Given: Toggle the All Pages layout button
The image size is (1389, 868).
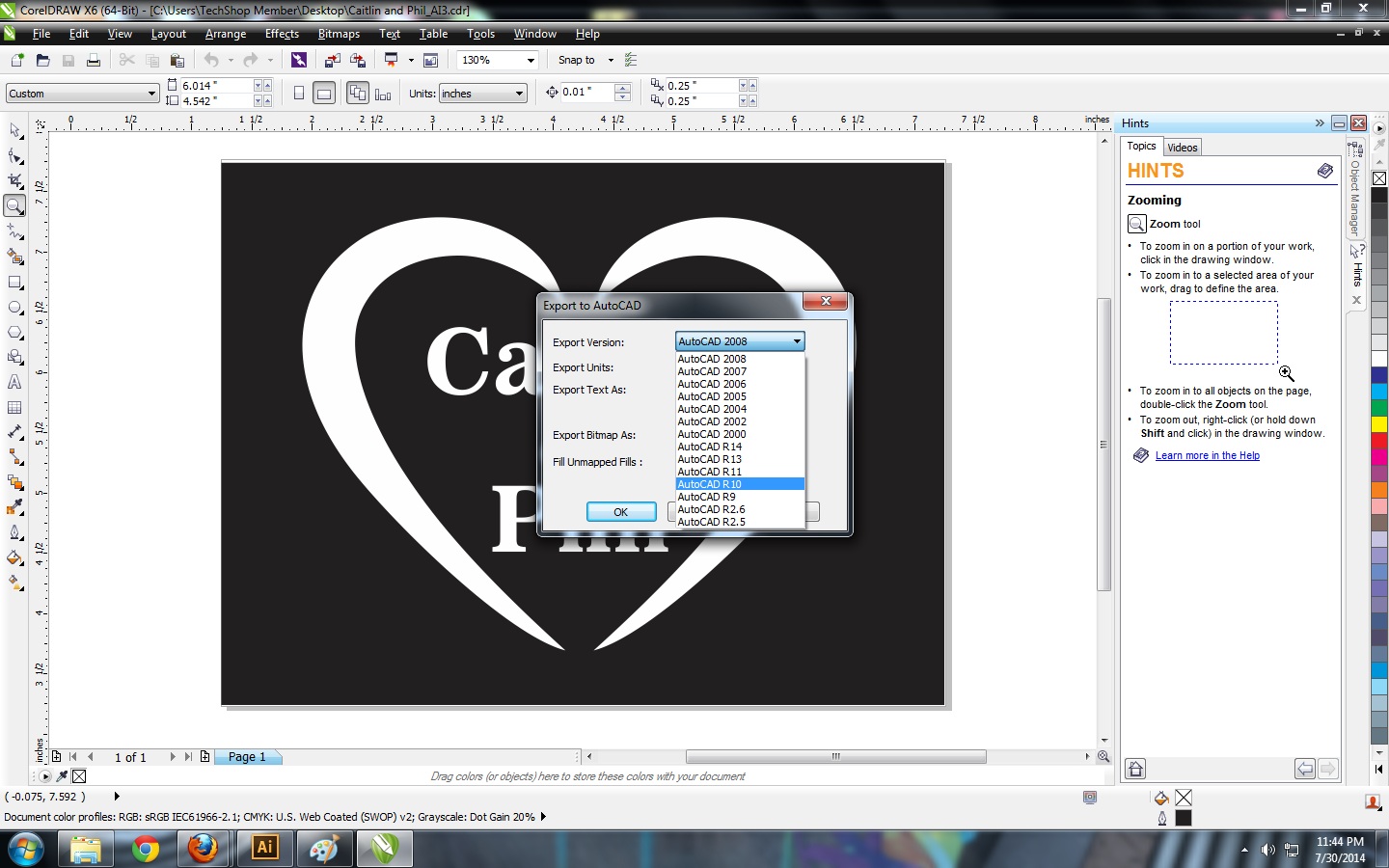Looking at the screenshot, I should pyautogui.click(x=358, y=94).
